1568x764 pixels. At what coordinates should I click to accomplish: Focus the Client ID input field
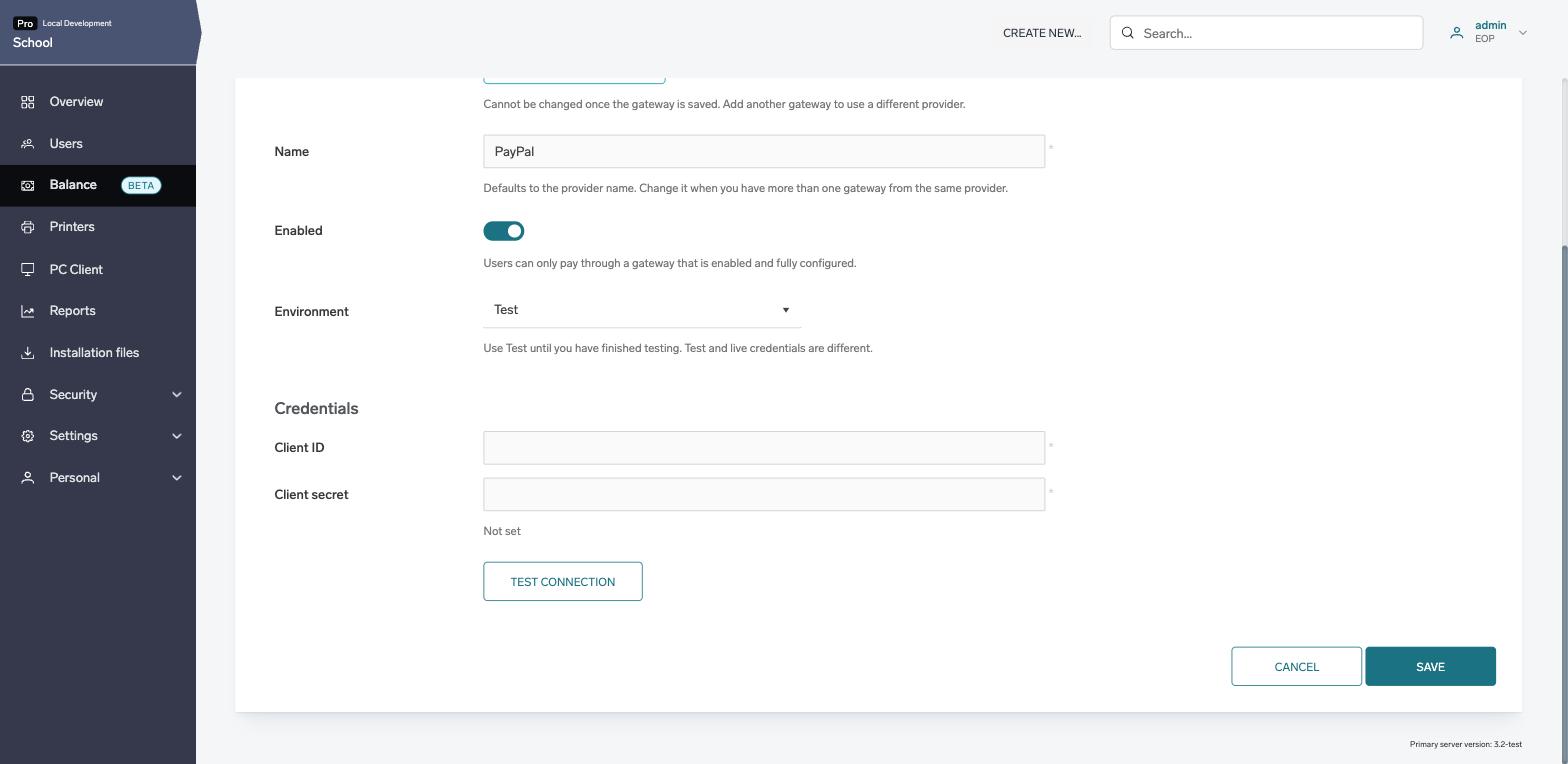click(x=764, y=448)
